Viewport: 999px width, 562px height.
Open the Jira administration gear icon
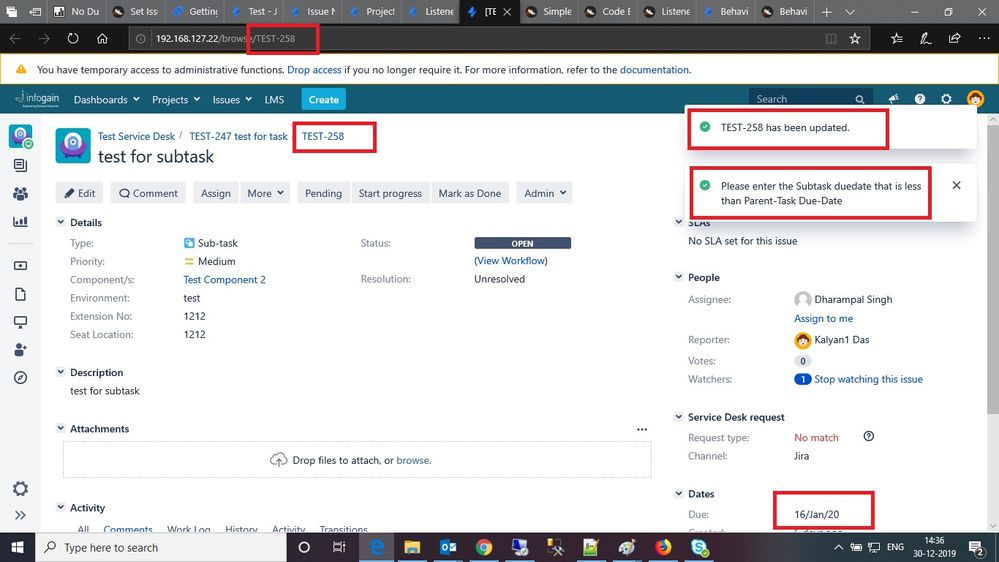coord(946,99)
